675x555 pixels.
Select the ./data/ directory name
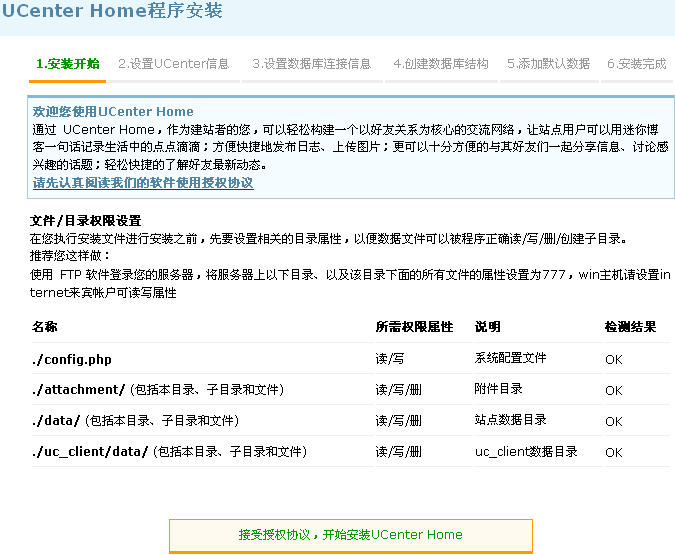point(56,420)
